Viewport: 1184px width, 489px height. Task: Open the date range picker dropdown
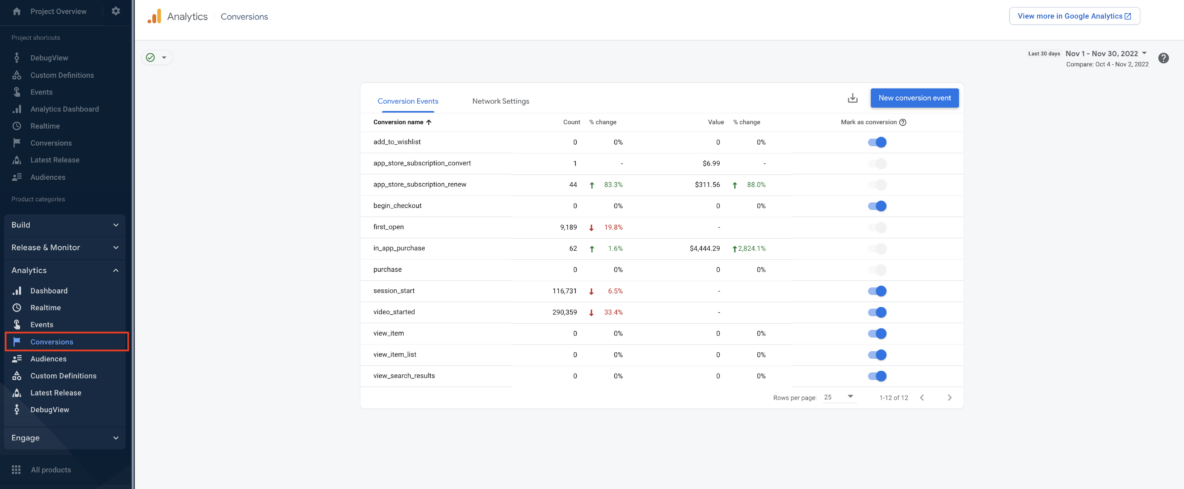(1107, 53)
